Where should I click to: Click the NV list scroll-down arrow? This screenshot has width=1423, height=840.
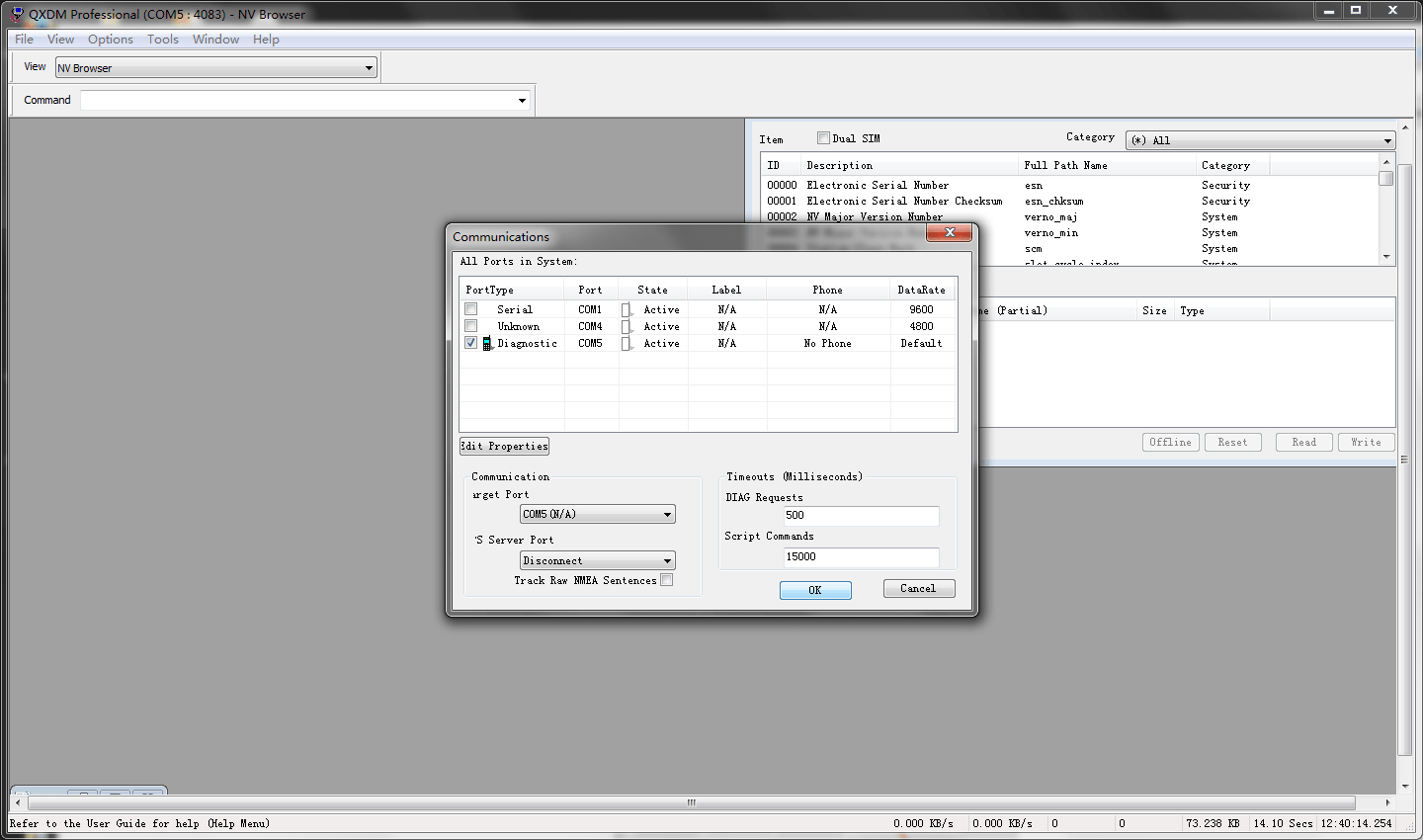tap(1386, 257)
